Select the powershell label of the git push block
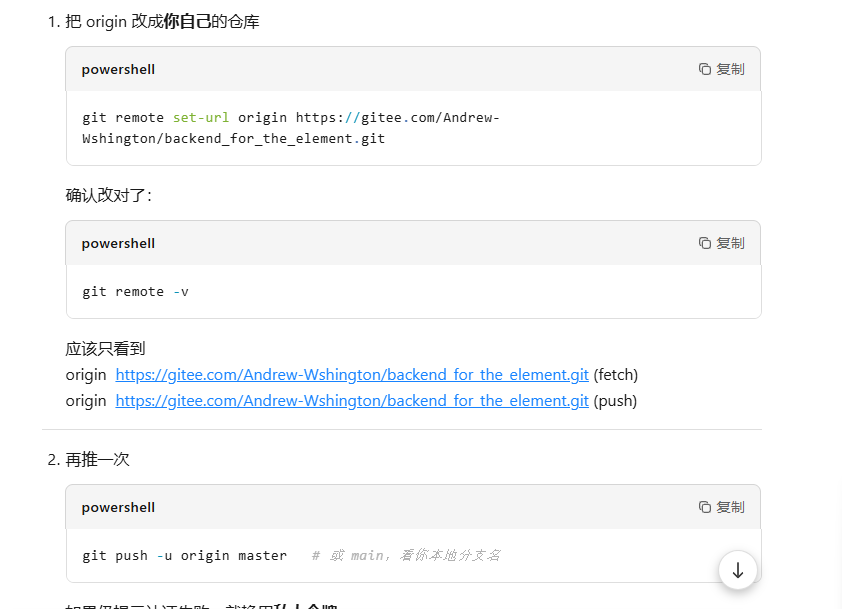Screen dimensions: 842x609 pos(118,507)
